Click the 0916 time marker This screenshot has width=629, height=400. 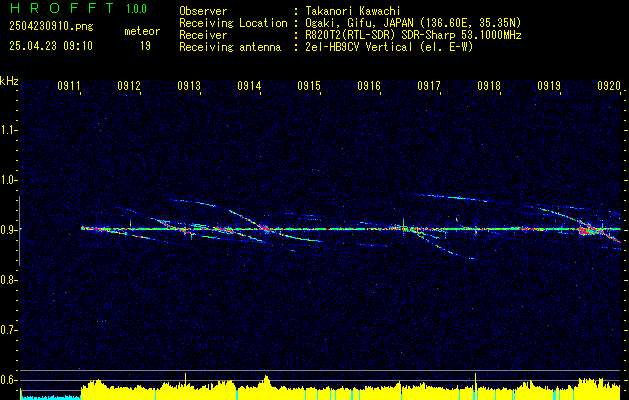(369, 85)
